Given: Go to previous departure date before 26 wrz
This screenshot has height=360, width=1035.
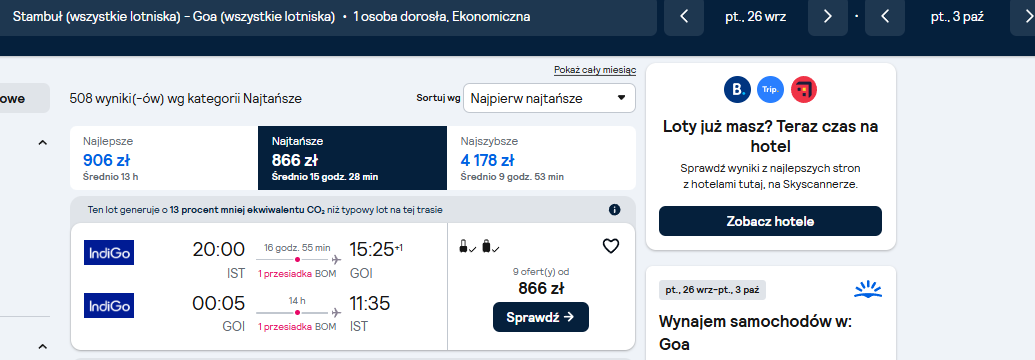Looking at the screenshot, I should (x=684, y=17).
